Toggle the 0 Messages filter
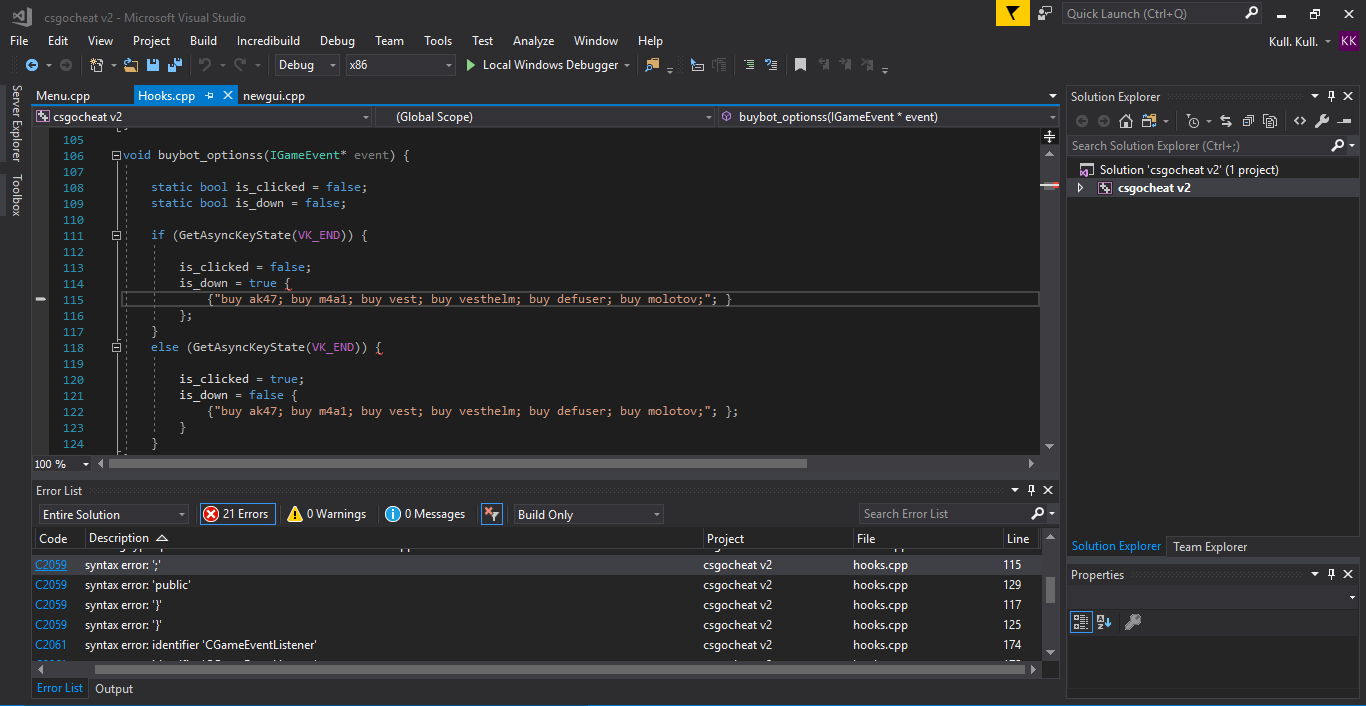The width and height of the screenshot is (1366, 706). point(425,514)
